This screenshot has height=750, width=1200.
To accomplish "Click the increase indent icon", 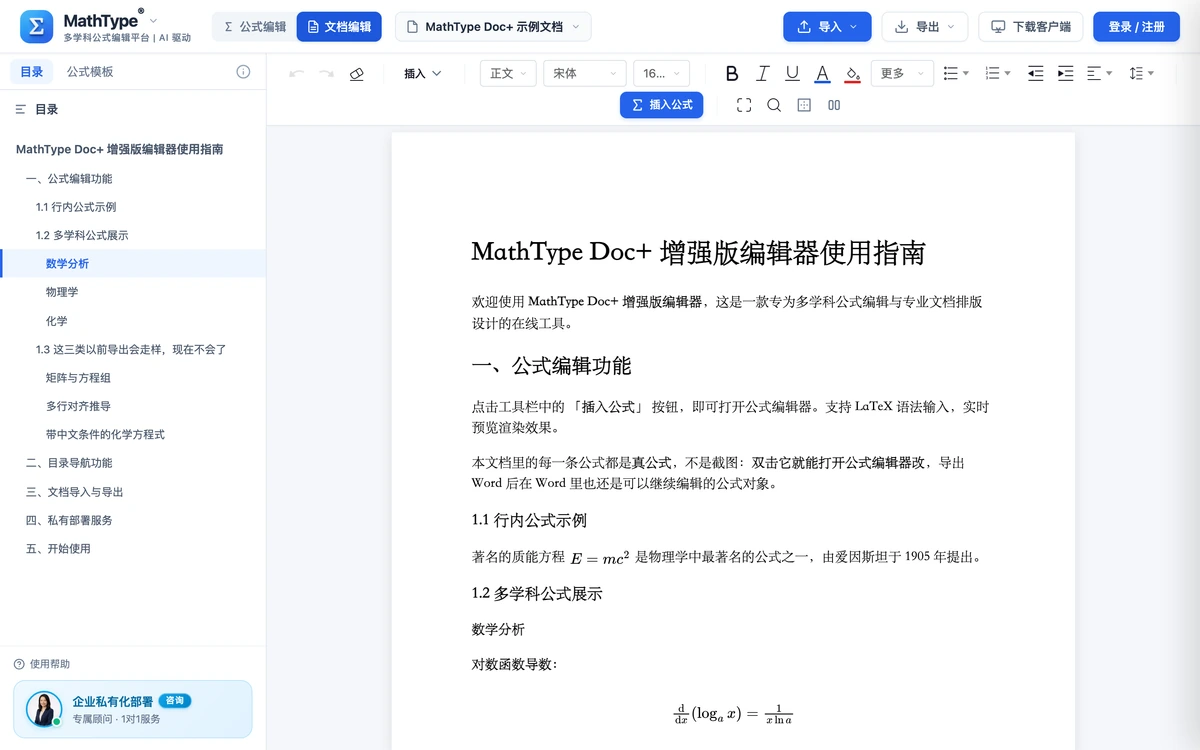I will (x=1065, y=74).
